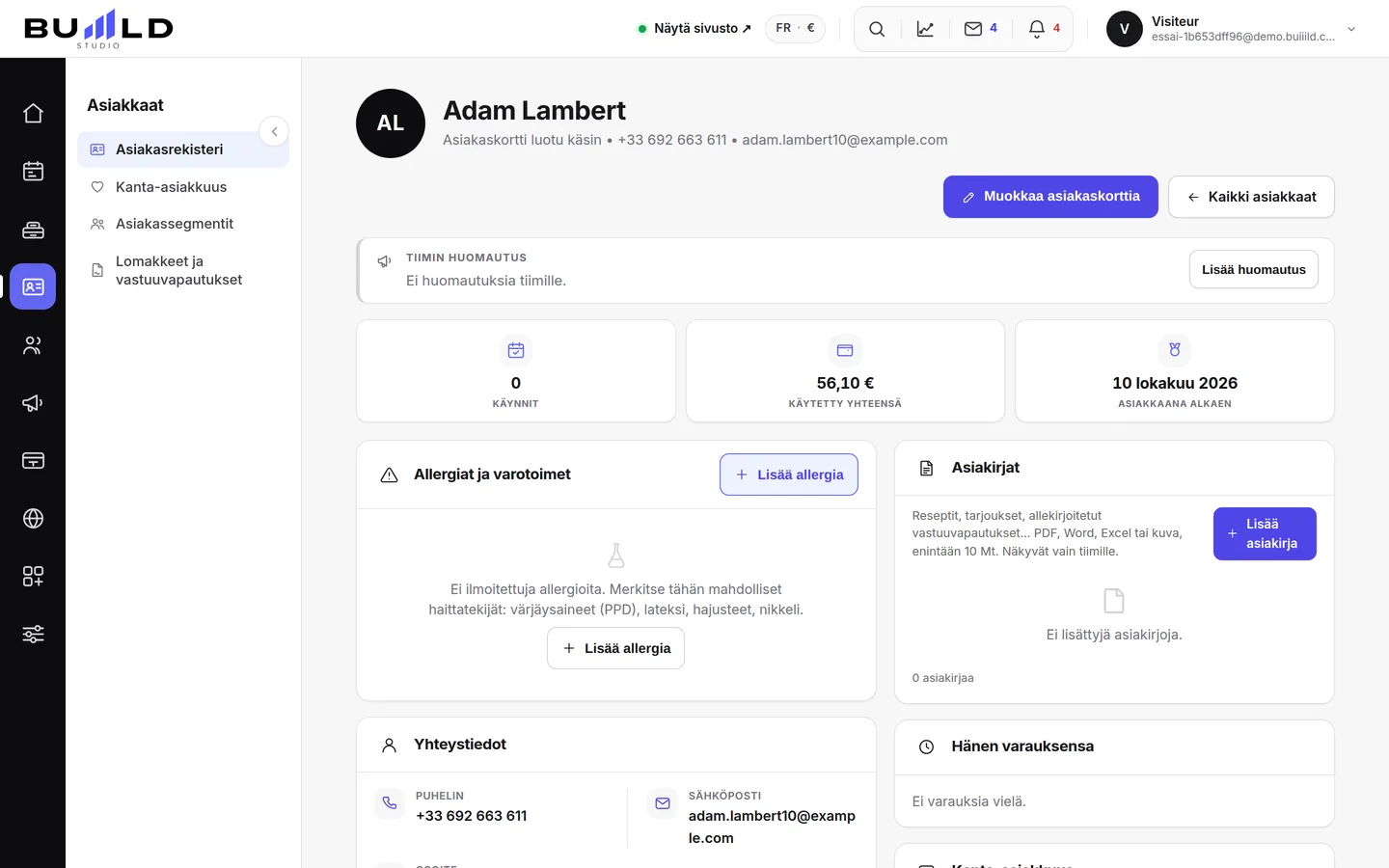This screenshot has width=1389, height=868.
Task: Click the Hänen varauksensa section header
Action: [x=1114, y=746]
